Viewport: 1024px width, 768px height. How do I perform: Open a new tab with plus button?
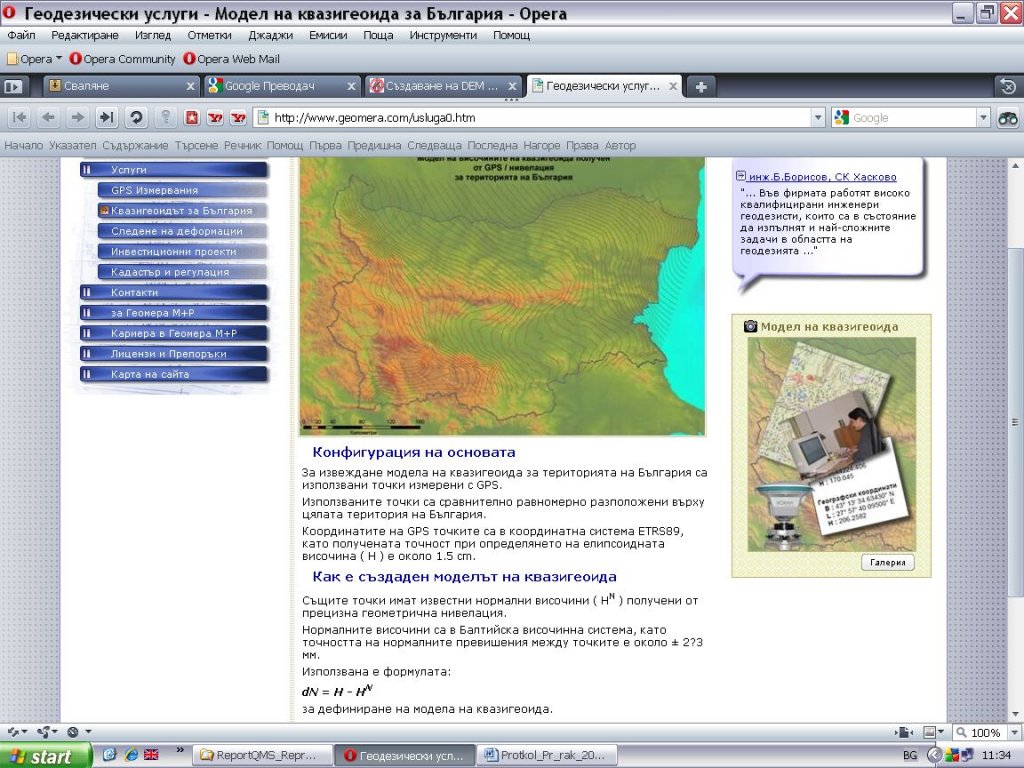(x=701, y=87)
